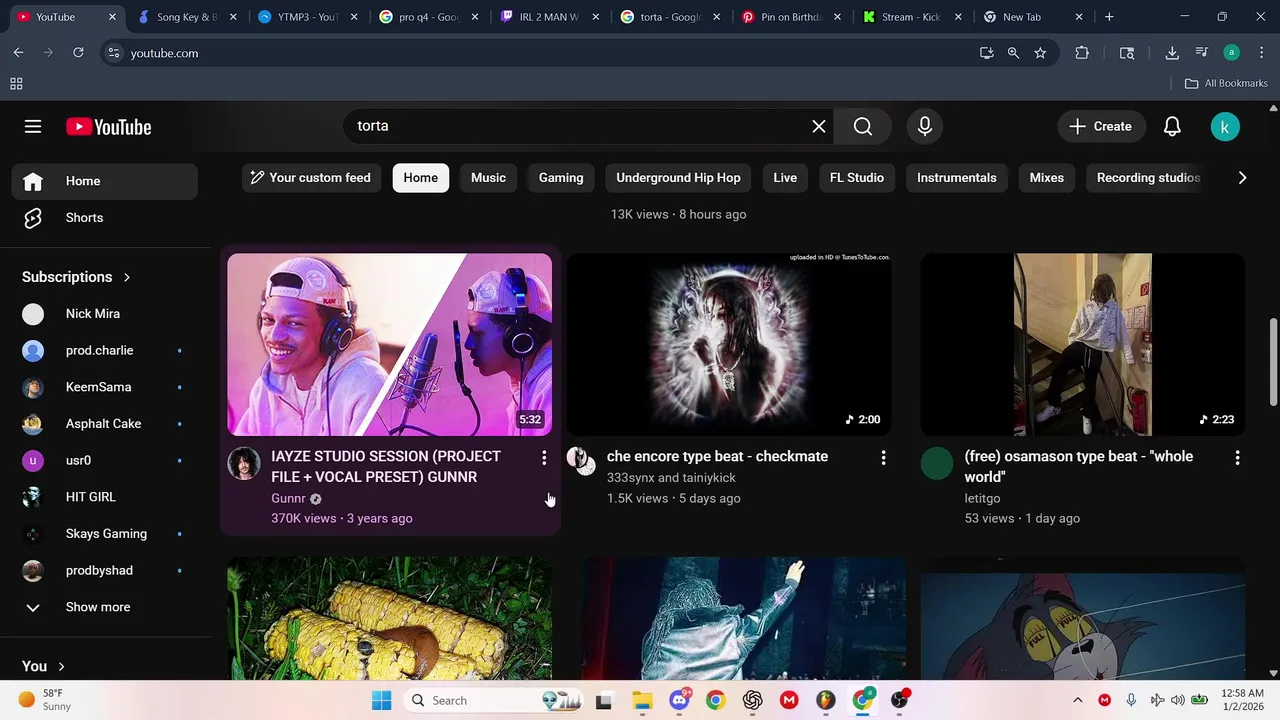Expand the You section chevron
Viewport: 1280px width, 720px height.
61,666
